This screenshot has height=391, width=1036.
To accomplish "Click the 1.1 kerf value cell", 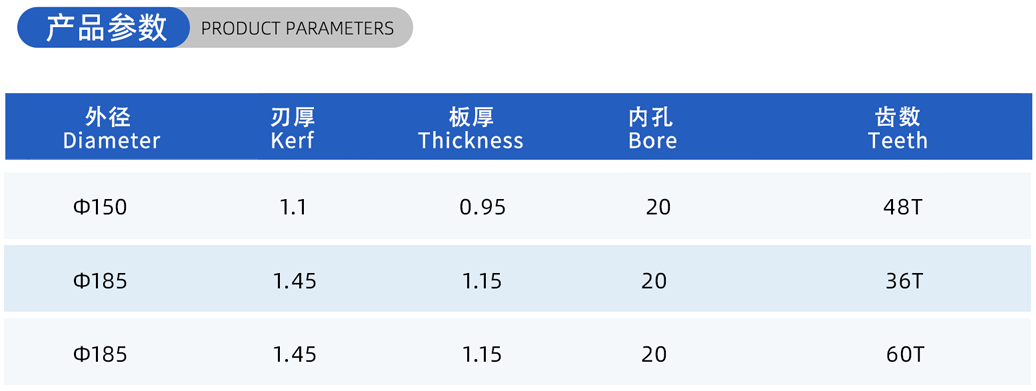I will pyautogui.click(x=293, y=207).
